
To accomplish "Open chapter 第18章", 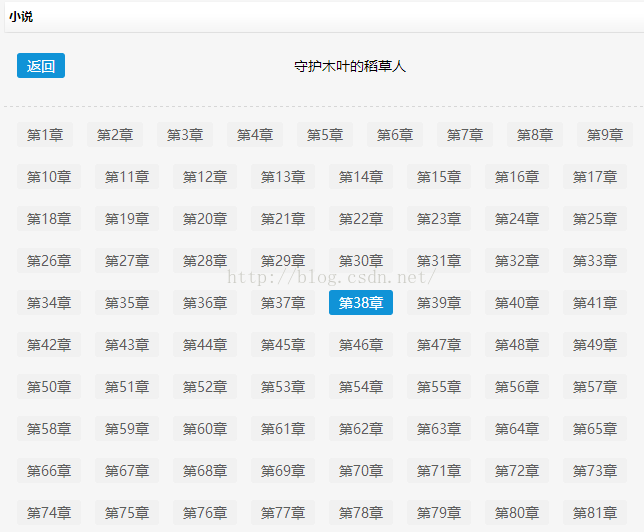I will click(49, 219).
